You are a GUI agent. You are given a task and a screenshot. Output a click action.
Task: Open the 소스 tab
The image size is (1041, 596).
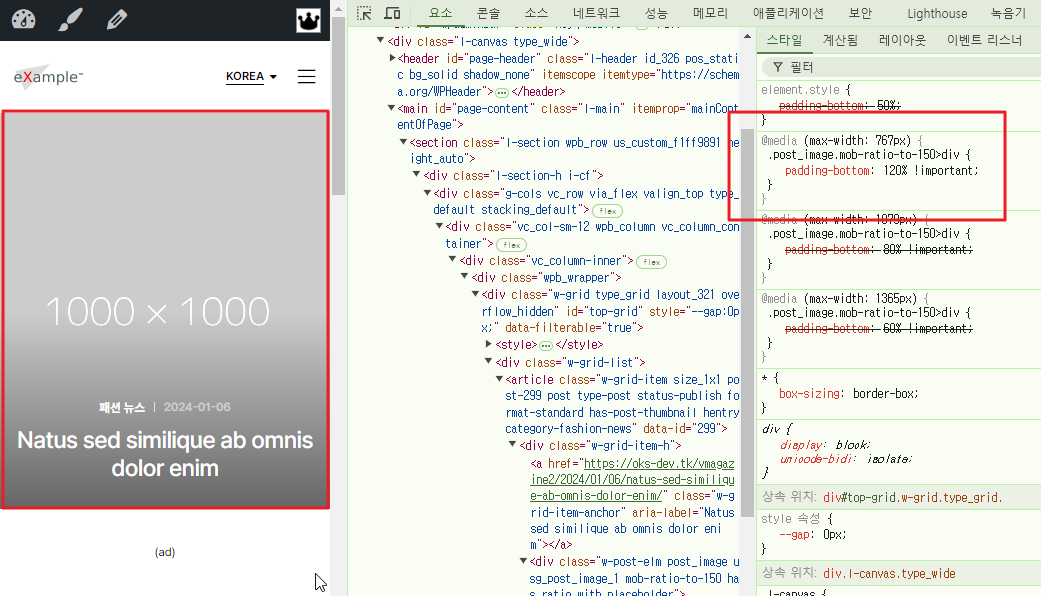pyautogui.click(x=536, y=13)
